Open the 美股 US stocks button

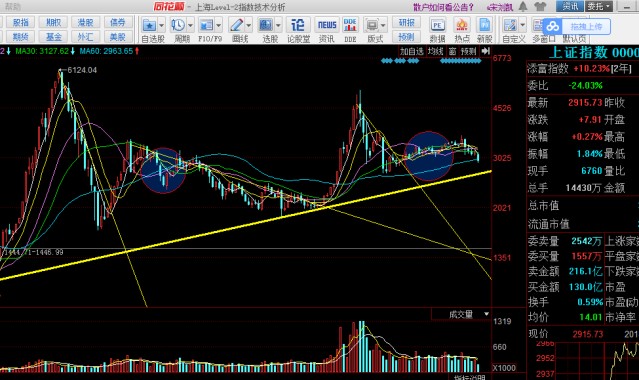point(118,37)
